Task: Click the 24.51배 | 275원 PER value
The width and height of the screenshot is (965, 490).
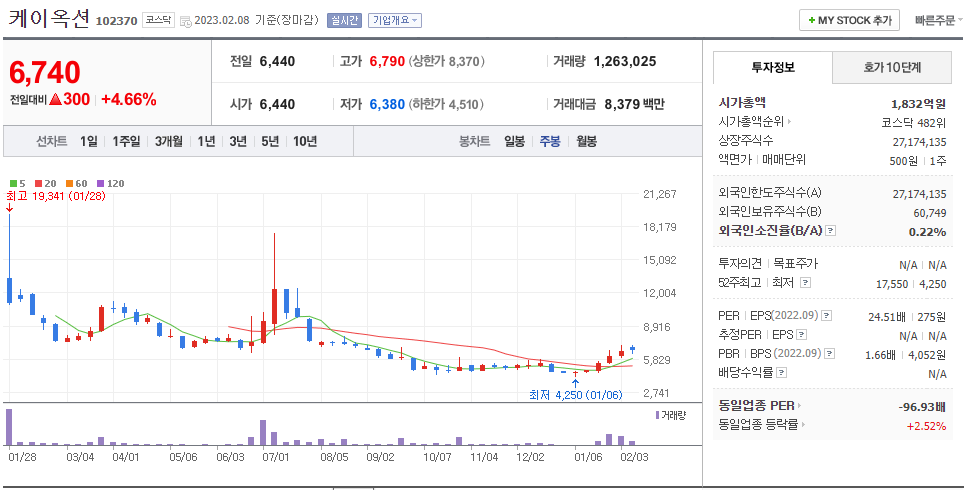Action: 907,317
